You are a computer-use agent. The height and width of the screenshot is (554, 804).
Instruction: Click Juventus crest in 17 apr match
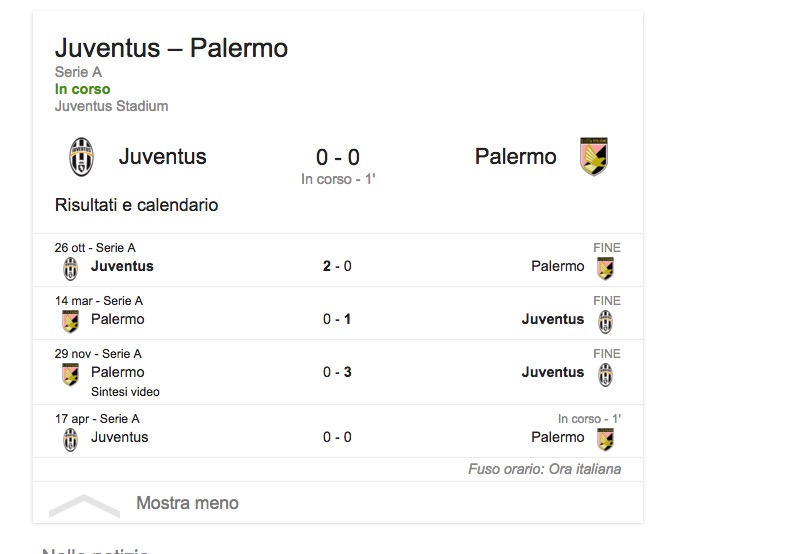[70, 439]
